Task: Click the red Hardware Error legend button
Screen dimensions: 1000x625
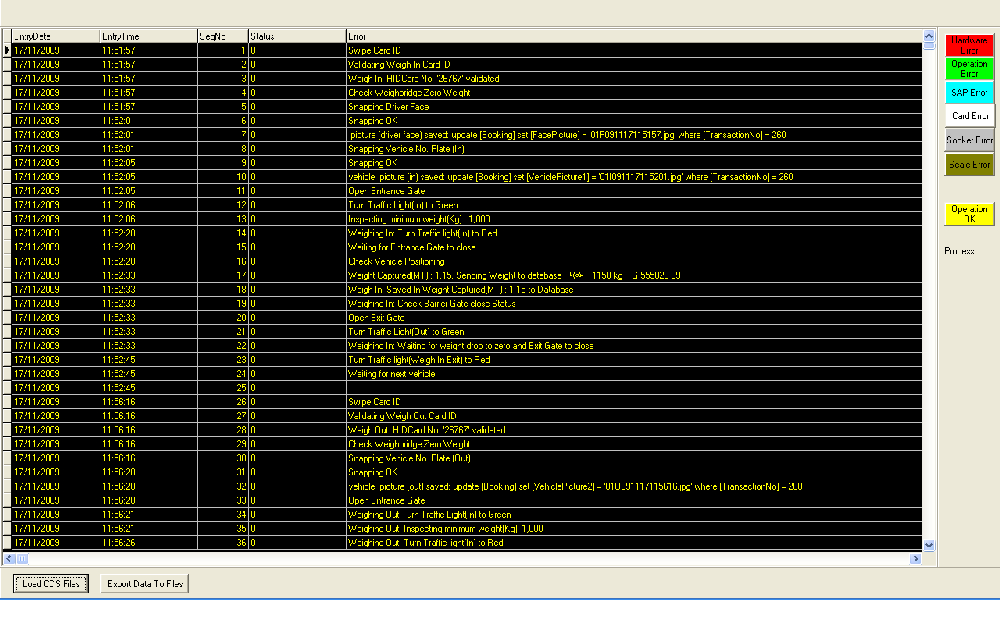Action: tap(969, 45)
